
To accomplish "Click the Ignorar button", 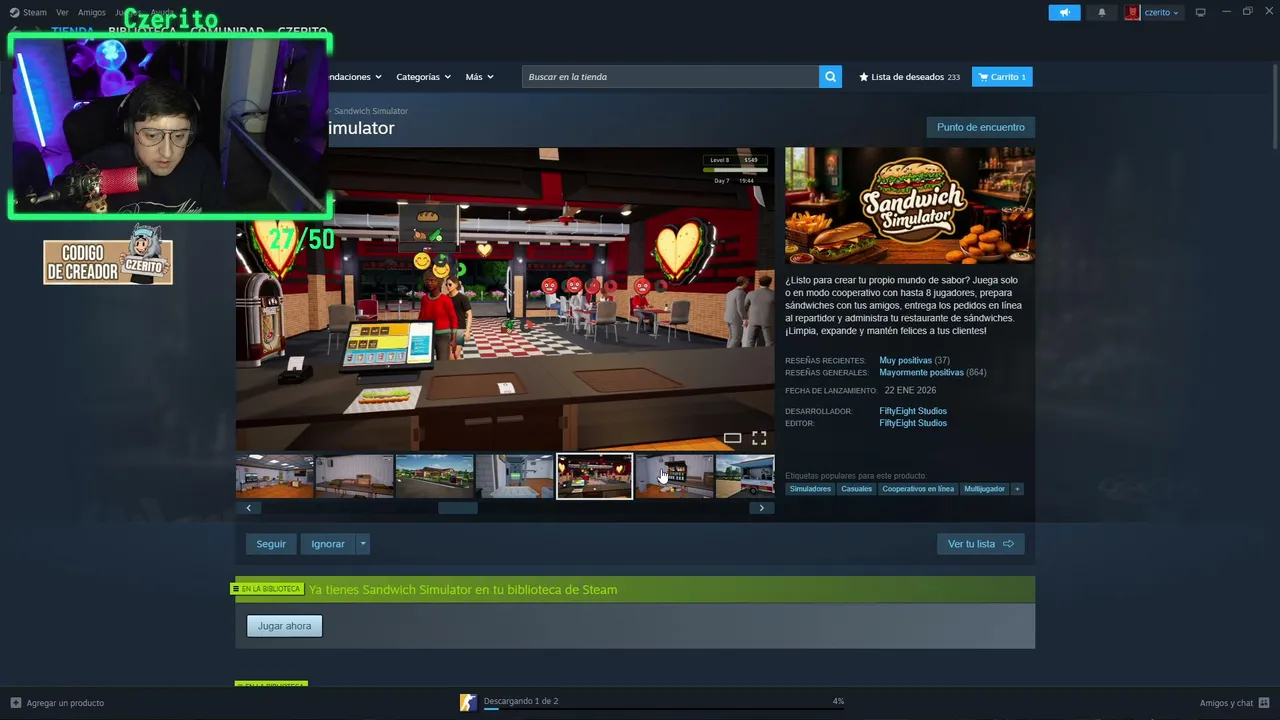I will pyautogui.click(x=328, y=544).
